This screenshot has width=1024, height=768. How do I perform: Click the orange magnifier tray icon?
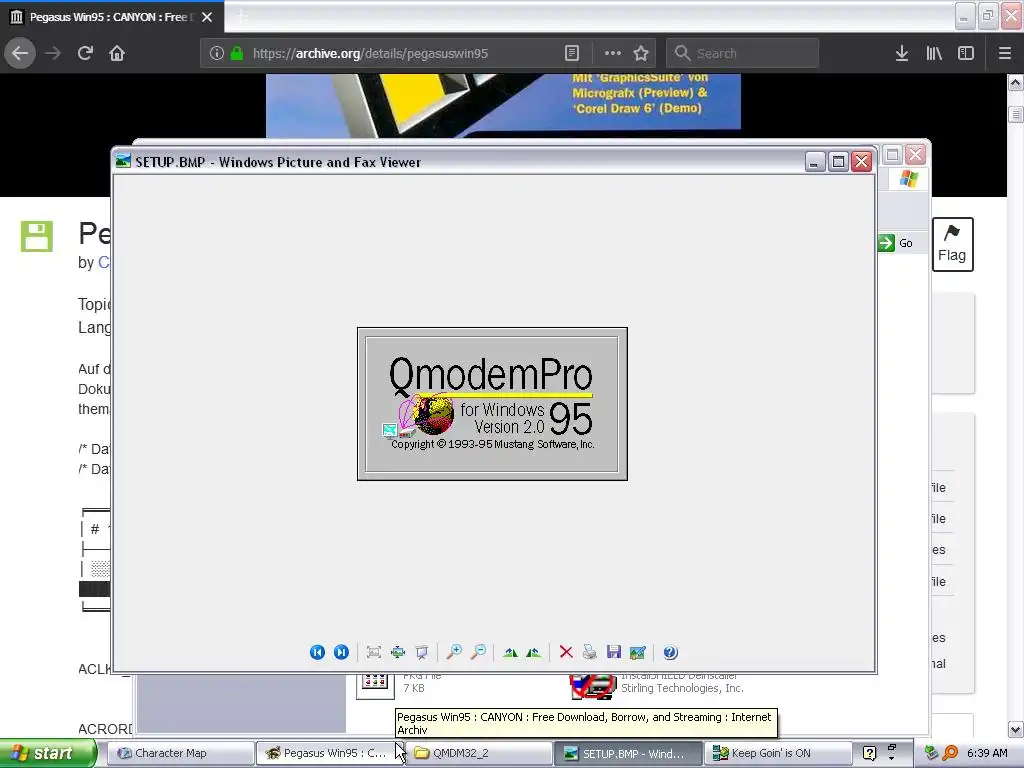(x=951, y=753)
